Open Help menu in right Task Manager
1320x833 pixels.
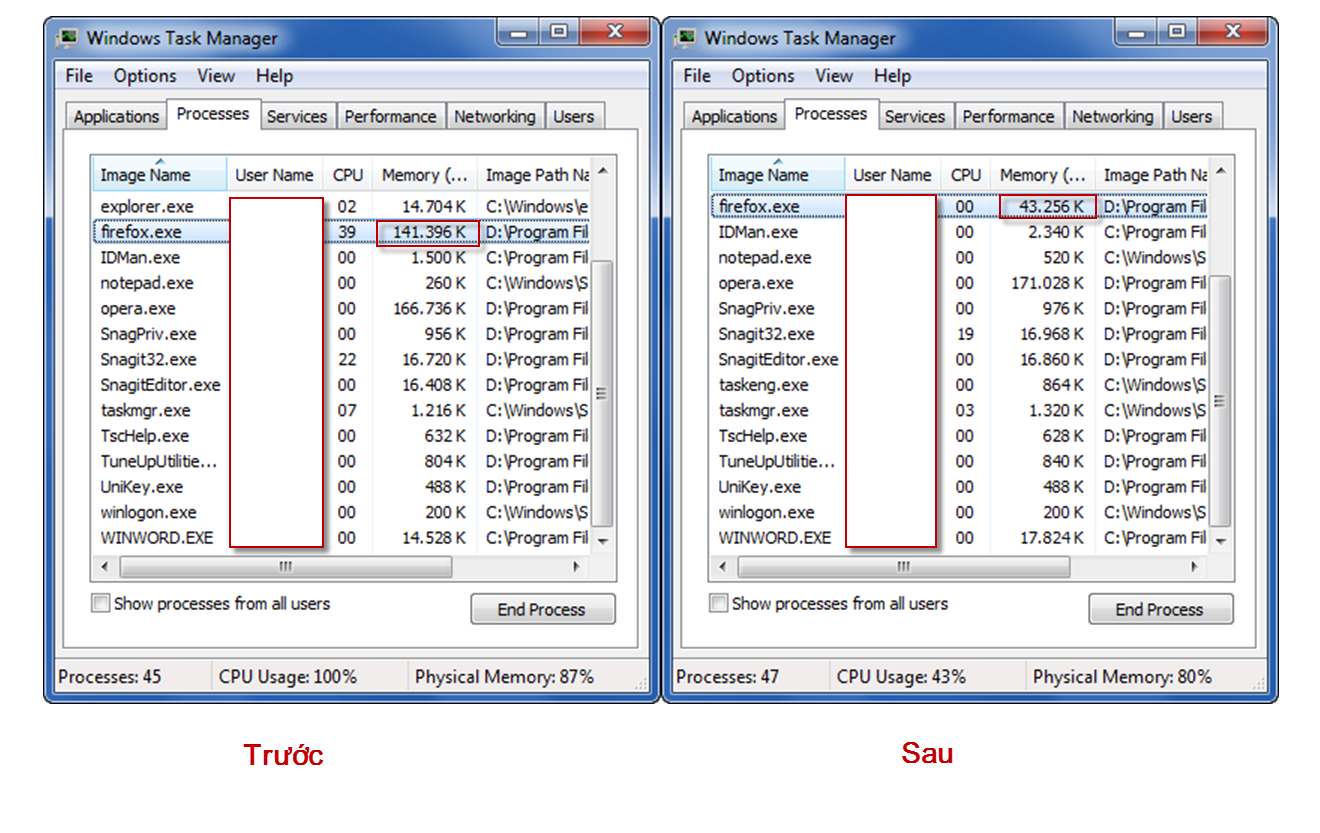coord(892,76)
